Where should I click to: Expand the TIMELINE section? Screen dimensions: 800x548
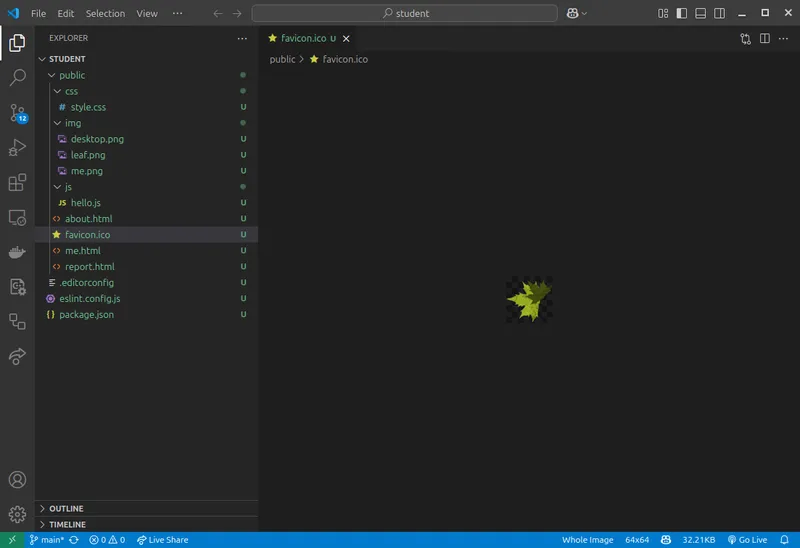coord(146,525)
